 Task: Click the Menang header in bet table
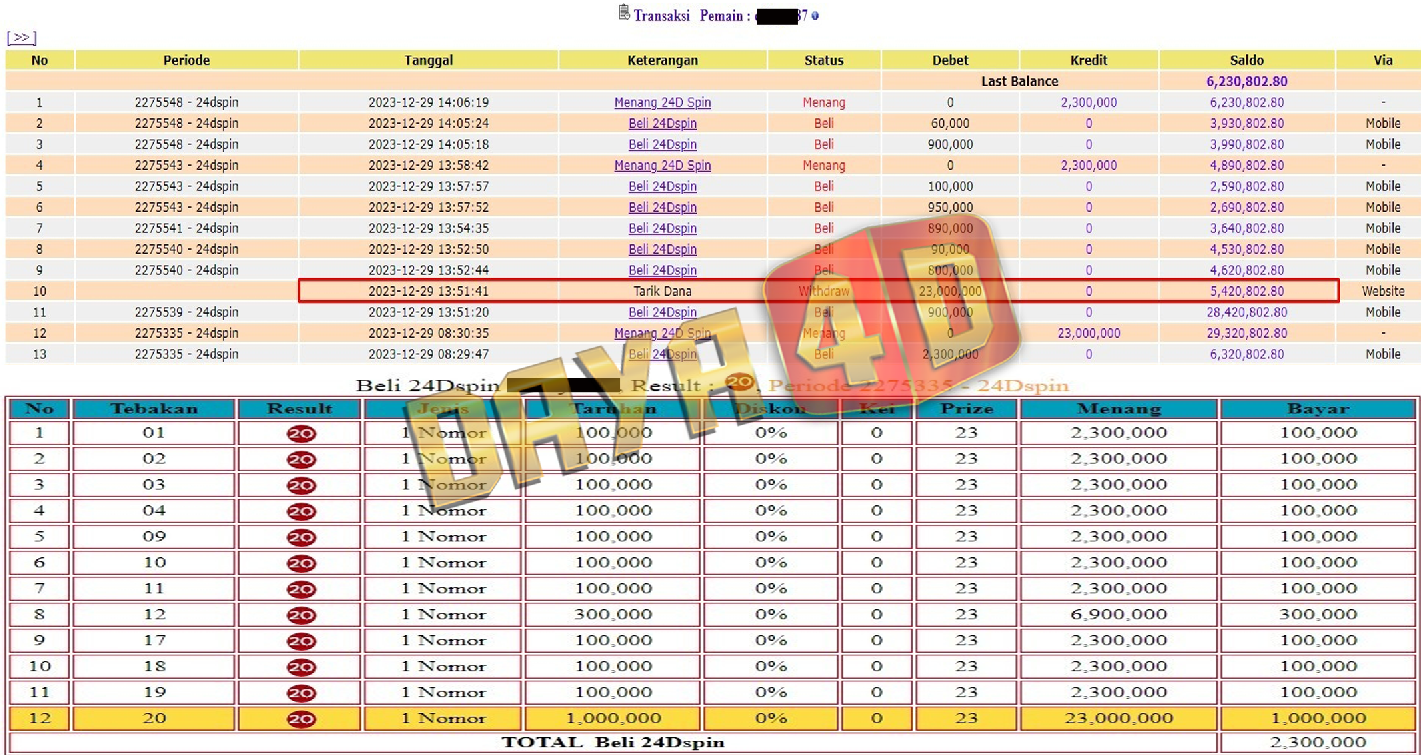coord(1117,409)
